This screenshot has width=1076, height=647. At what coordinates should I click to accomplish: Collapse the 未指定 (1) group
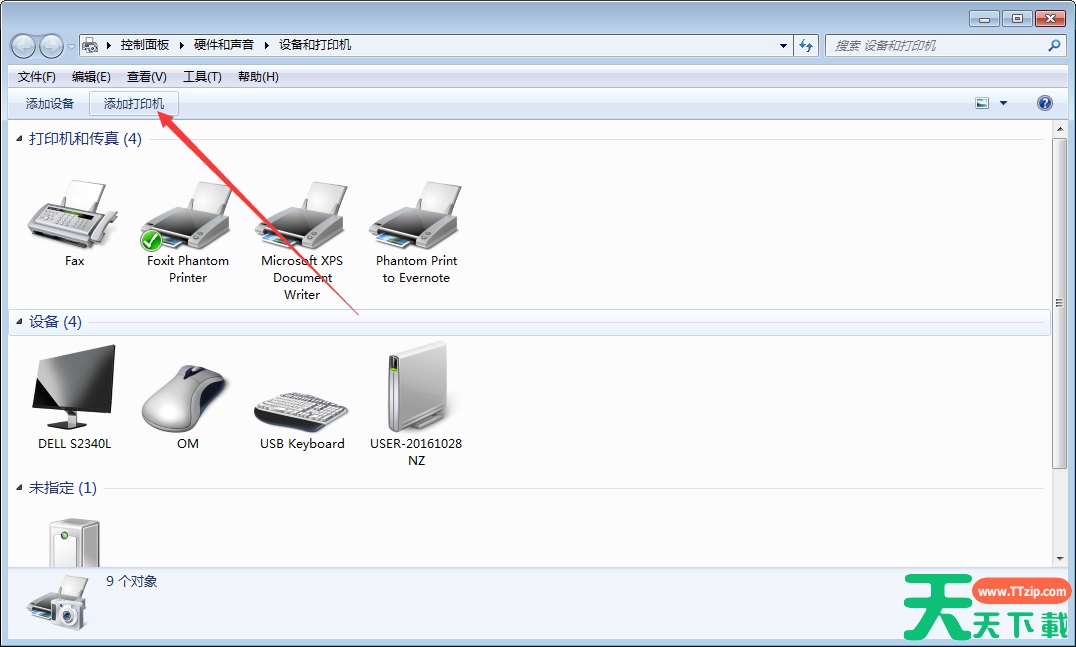tap(19, 488)
